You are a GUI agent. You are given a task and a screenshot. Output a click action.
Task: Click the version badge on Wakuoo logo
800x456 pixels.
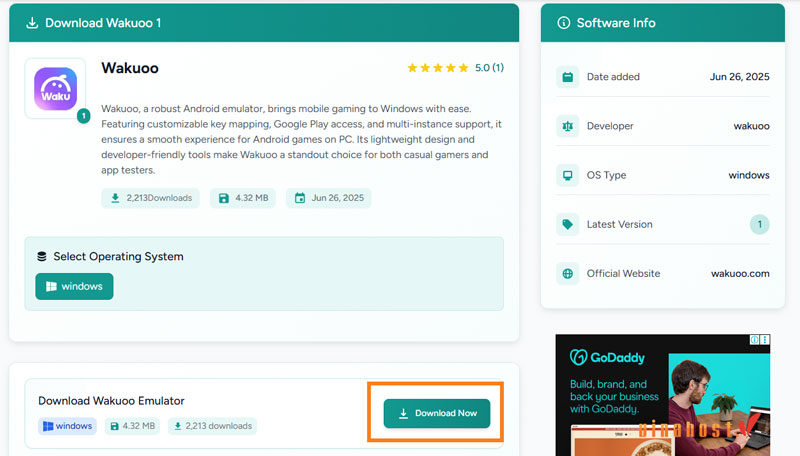84,116
